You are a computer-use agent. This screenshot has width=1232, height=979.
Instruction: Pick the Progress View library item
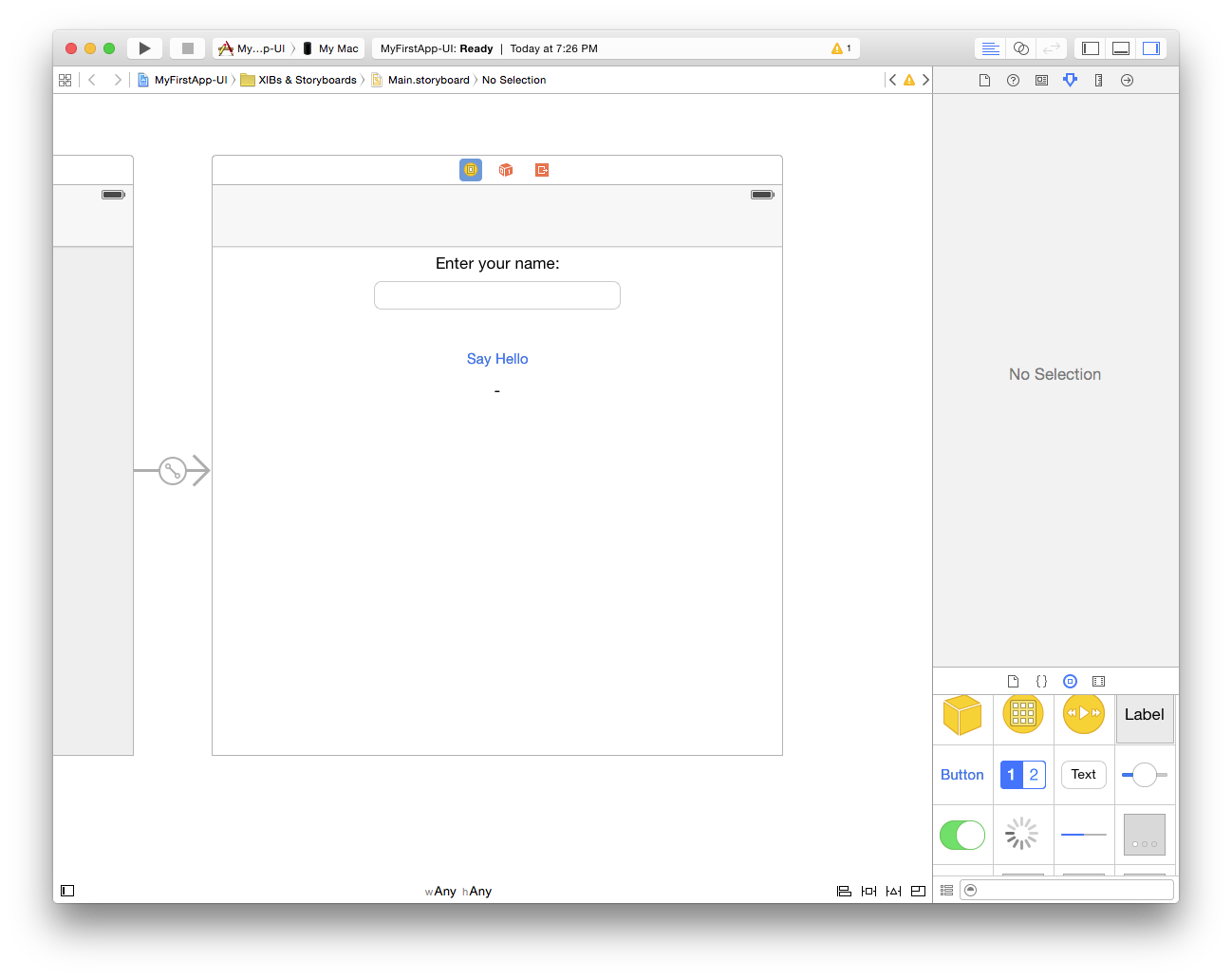(1084, 835)
